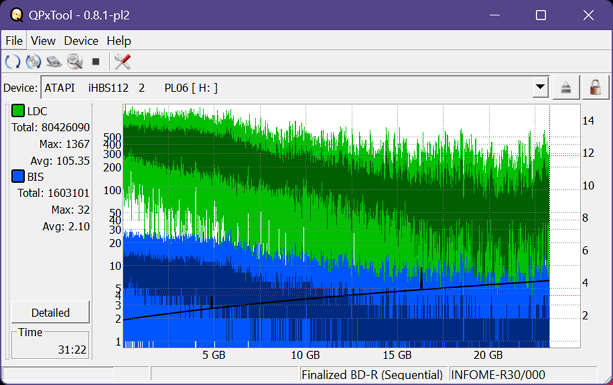Click the LDC Total: 80426090 value

(x=50, y=127)
